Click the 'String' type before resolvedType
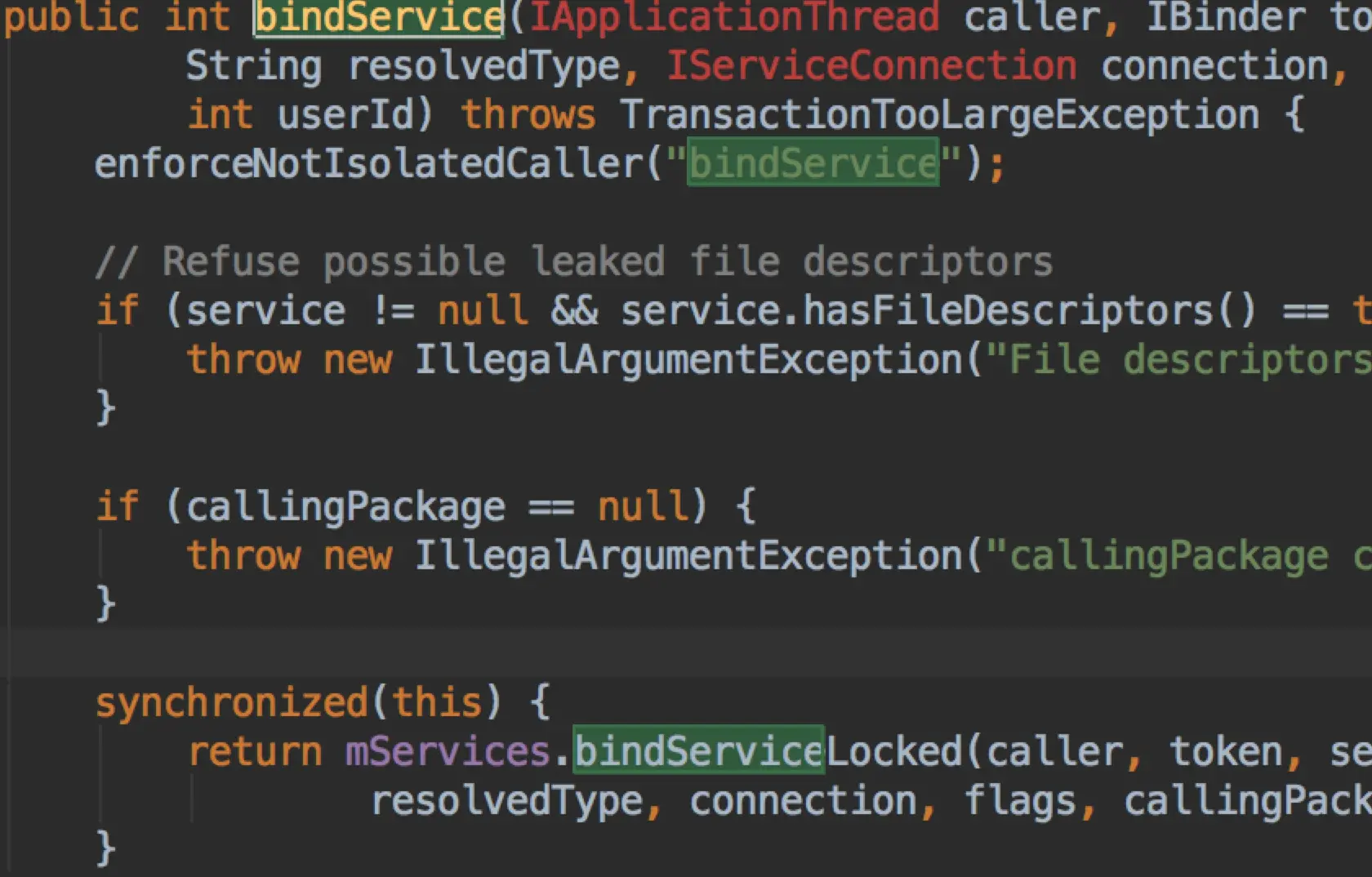This screenshot has width=1372, height=877. pos(254,66)
